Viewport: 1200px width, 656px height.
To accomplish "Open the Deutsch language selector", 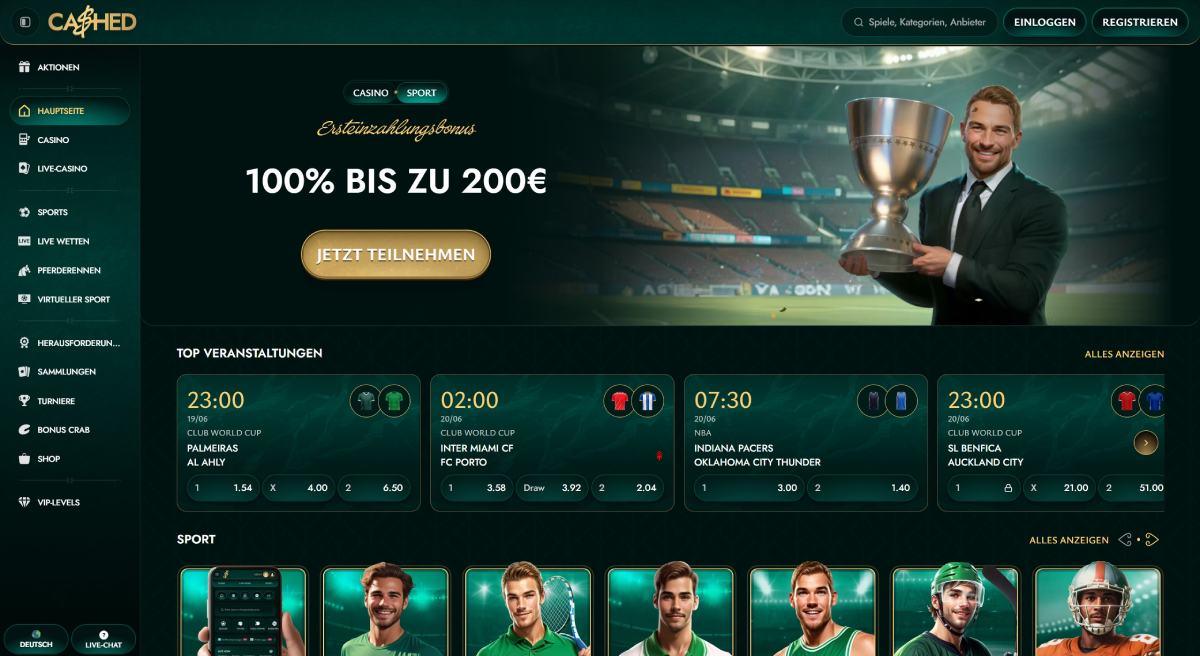I will (x=37, y=640).
